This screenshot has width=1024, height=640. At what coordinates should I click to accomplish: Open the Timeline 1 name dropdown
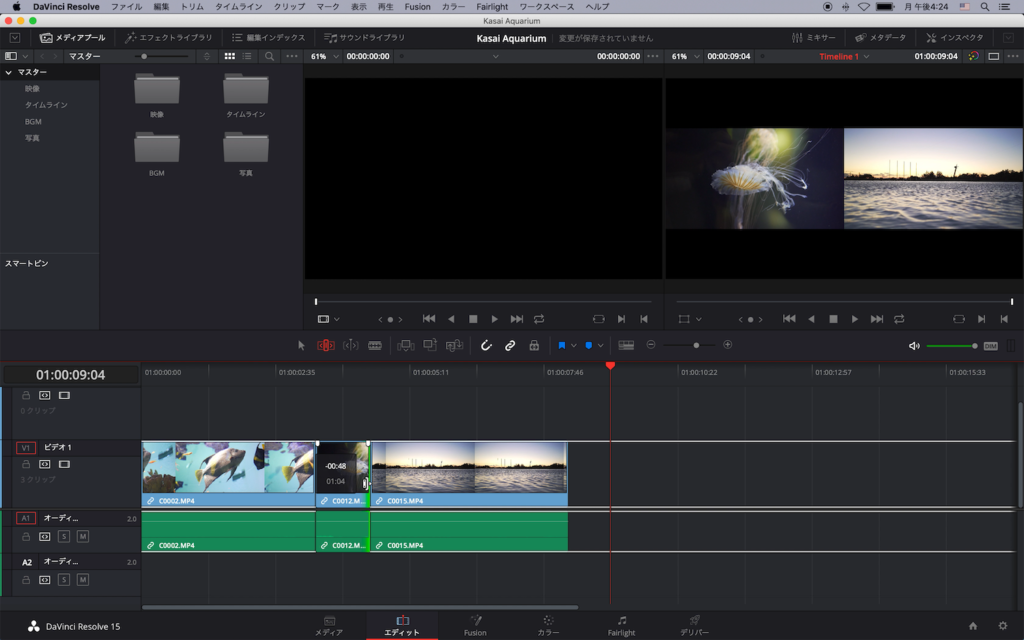(x=844, y=57)
